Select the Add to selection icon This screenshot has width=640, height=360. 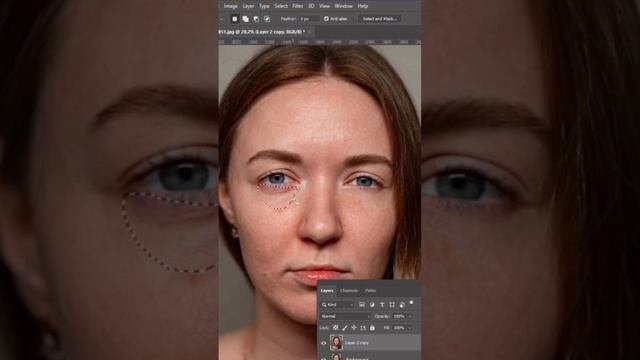(245, 19)
